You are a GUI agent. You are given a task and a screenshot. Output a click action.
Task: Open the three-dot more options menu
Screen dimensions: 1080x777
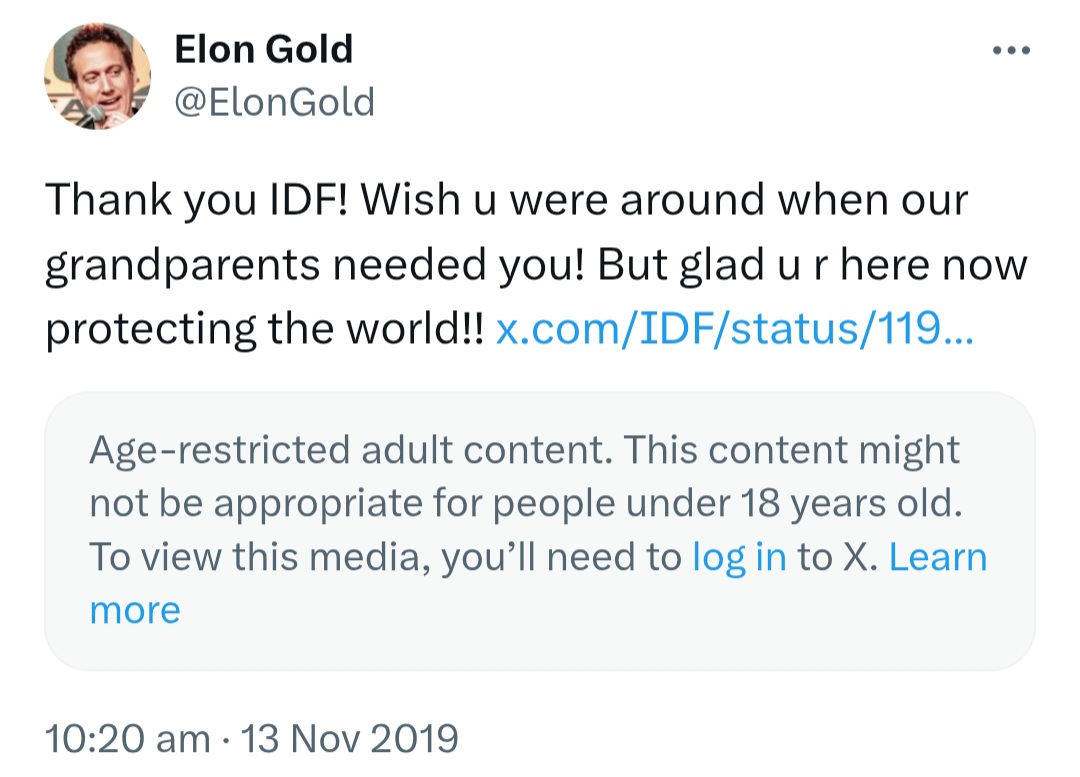[x=1011, y=50]
